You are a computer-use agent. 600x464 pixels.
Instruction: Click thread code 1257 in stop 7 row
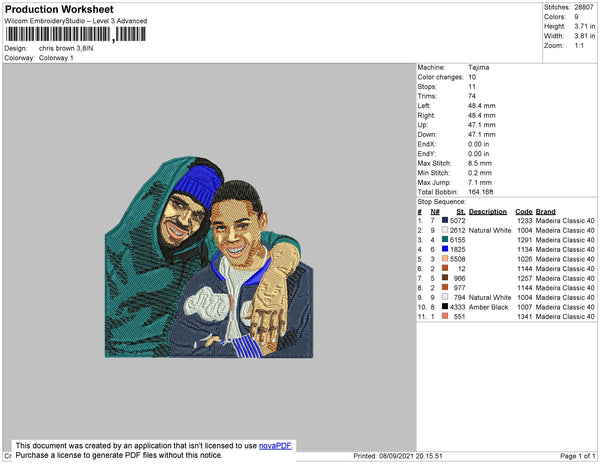point(525,278)
